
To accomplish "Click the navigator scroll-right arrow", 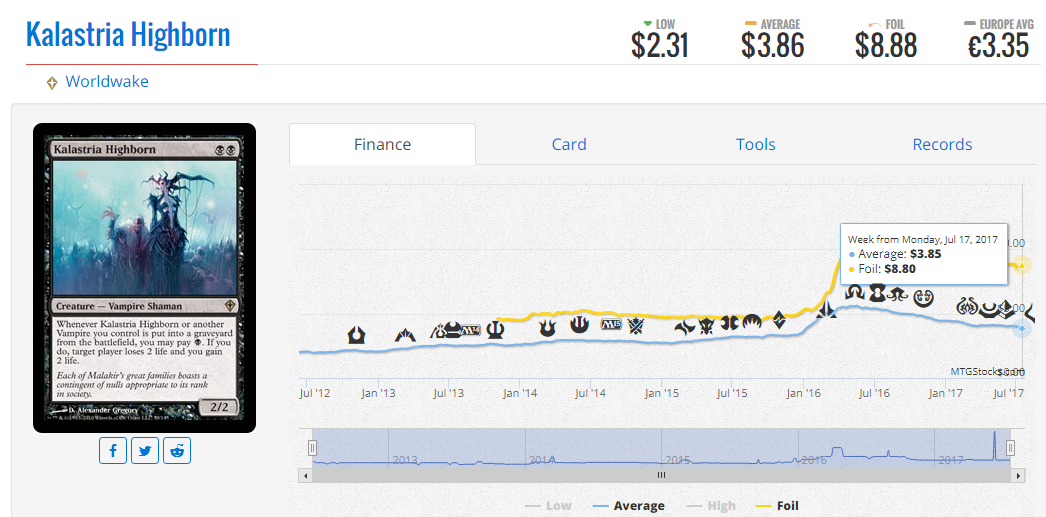I will 1018,476.
